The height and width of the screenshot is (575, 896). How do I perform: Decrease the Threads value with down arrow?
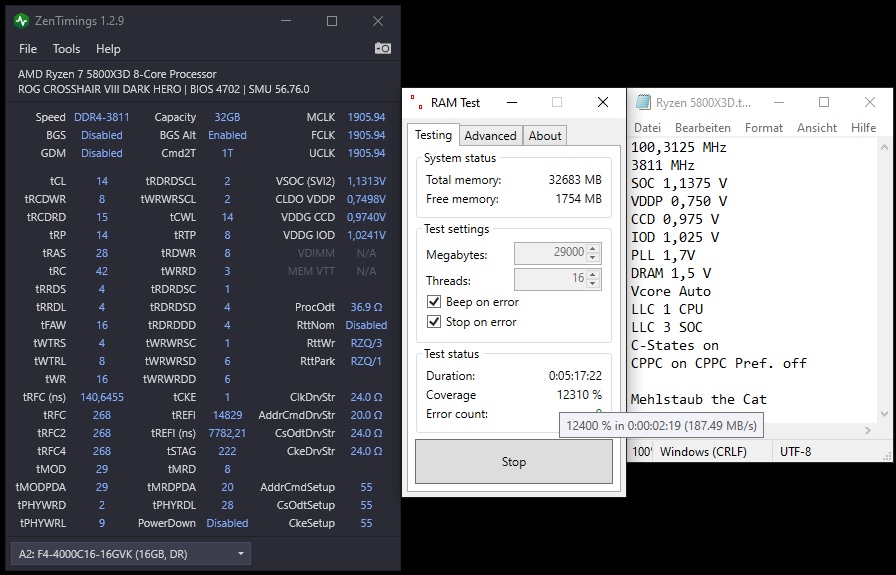pos(593,283)
